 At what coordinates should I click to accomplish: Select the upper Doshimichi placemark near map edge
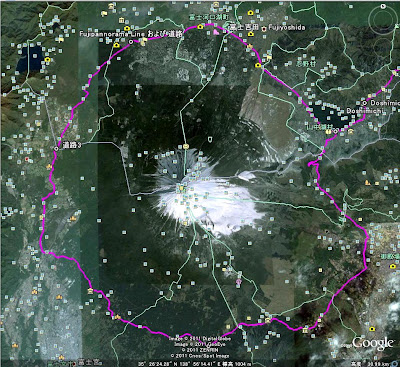click(x=365, y=103)
